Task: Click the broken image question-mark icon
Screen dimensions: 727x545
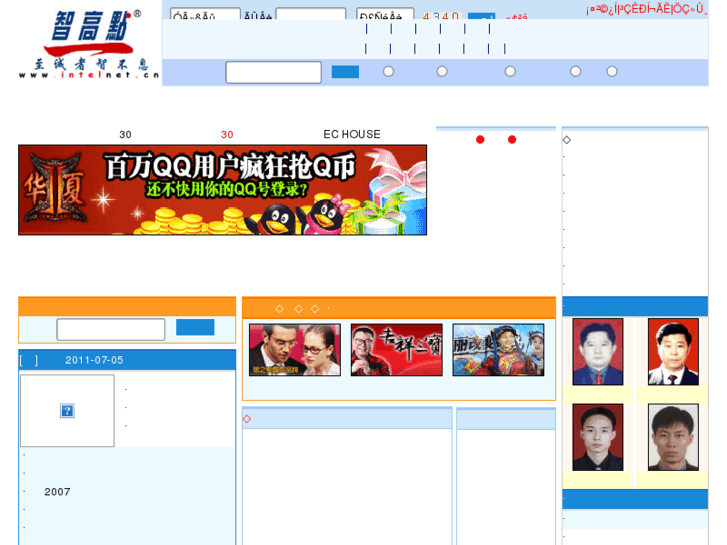Action: (x=67, y=410)
